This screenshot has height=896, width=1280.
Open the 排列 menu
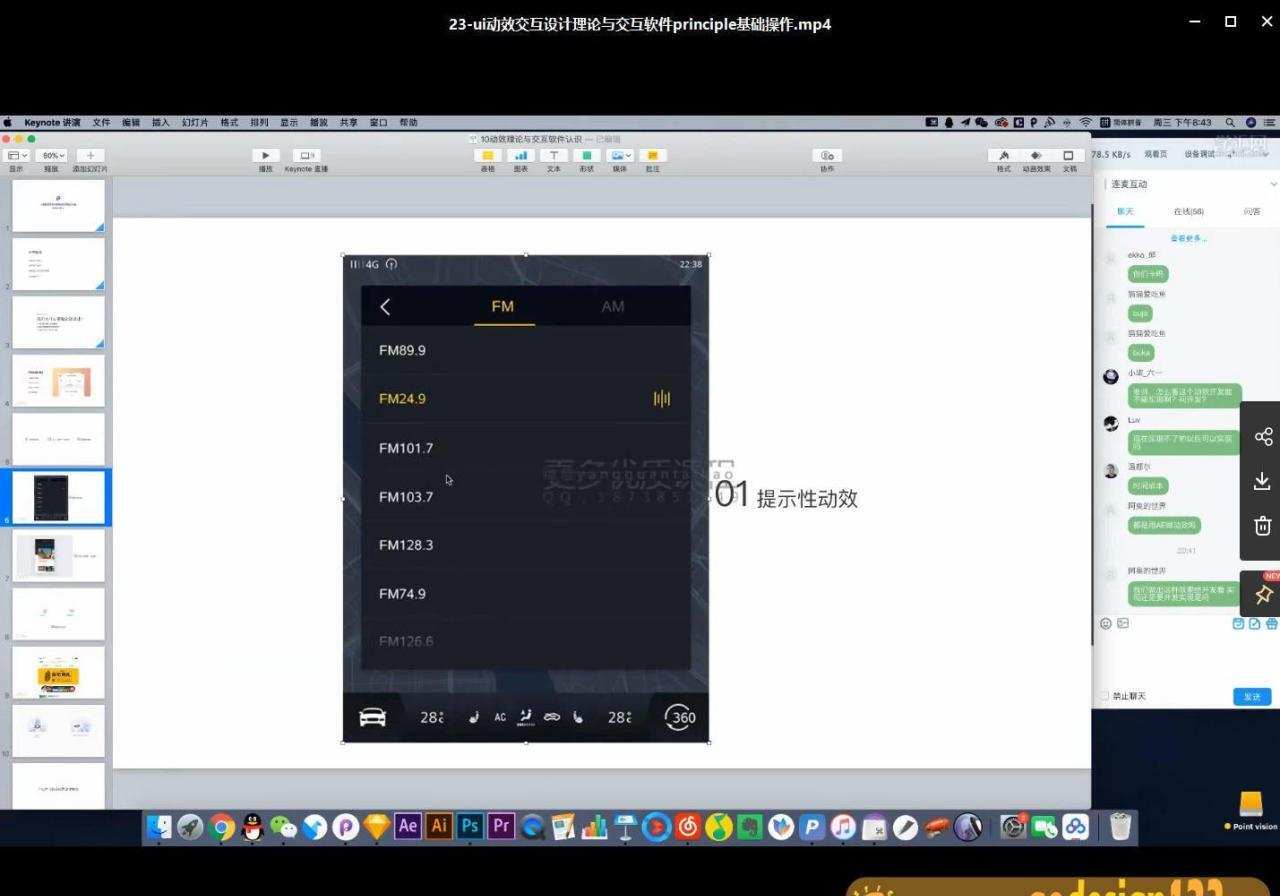pyautogui.click(x=259, y=122)
